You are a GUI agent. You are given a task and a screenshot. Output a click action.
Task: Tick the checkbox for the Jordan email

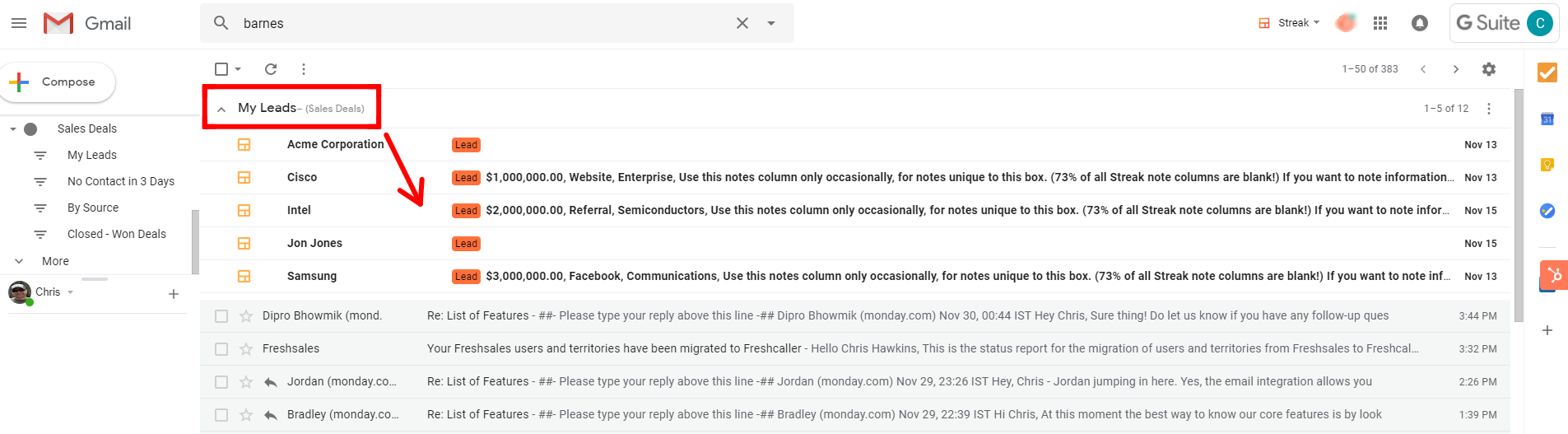point(221,382)
